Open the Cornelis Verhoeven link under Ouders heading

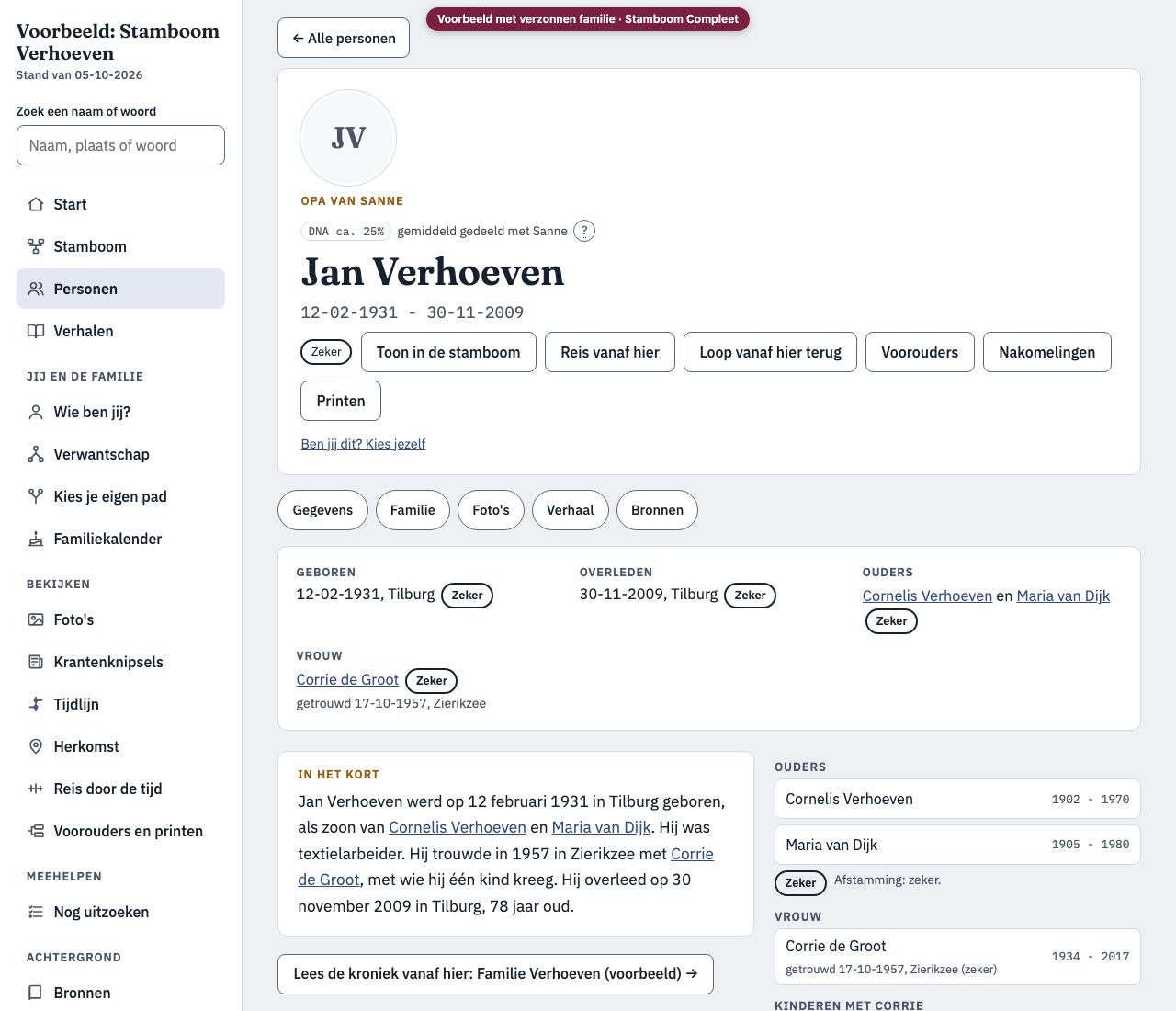click(x=927, y=596)
